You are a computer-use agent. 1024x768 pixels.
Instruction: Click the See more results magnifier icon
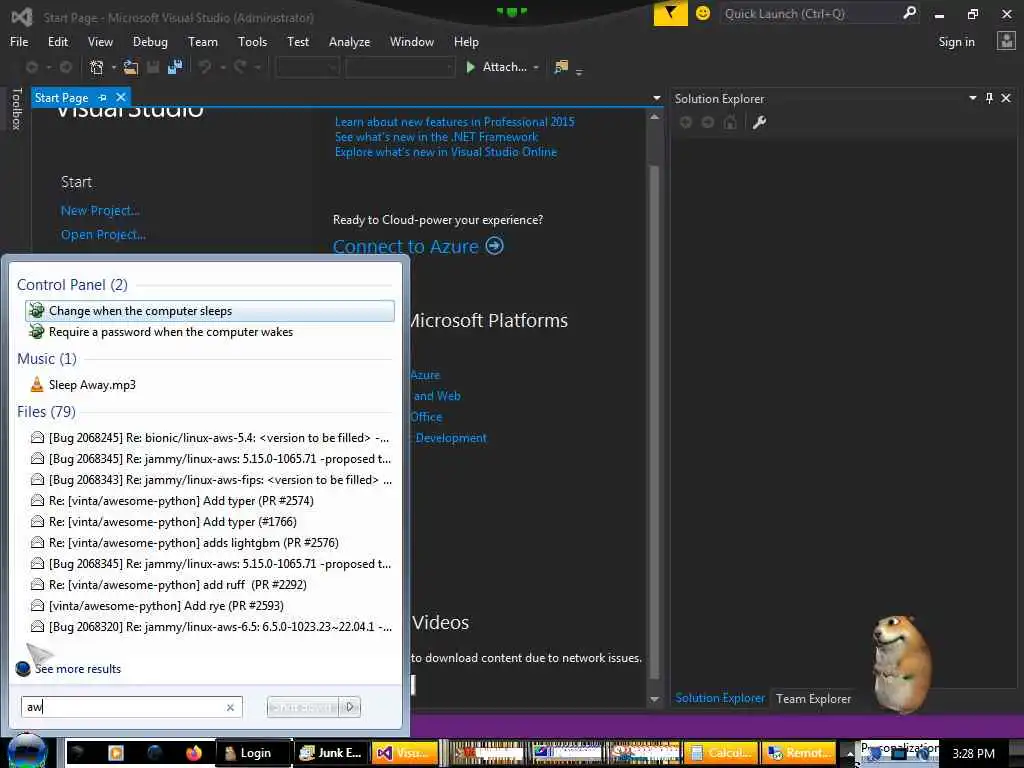click(x=23, y=668)
